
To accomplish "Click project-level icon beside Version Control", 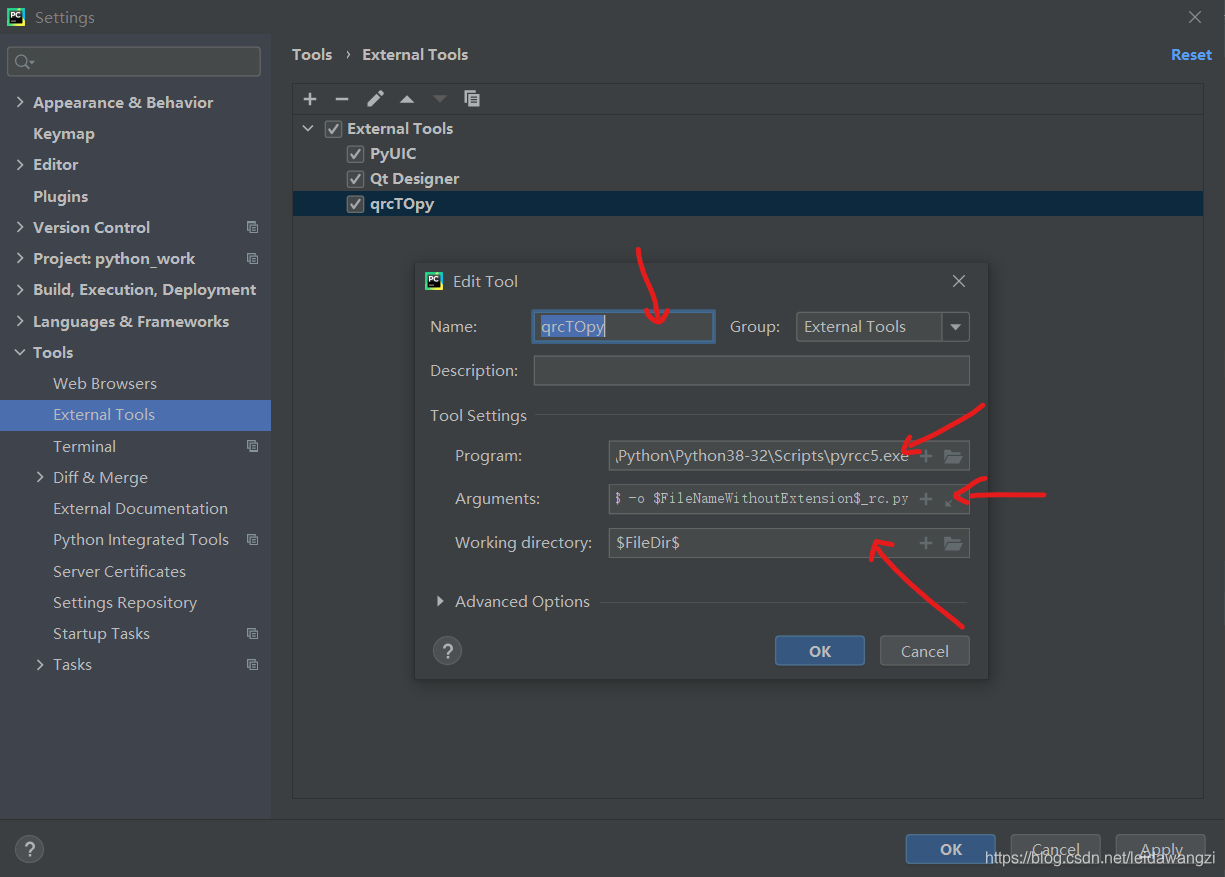I will (252, 227).
